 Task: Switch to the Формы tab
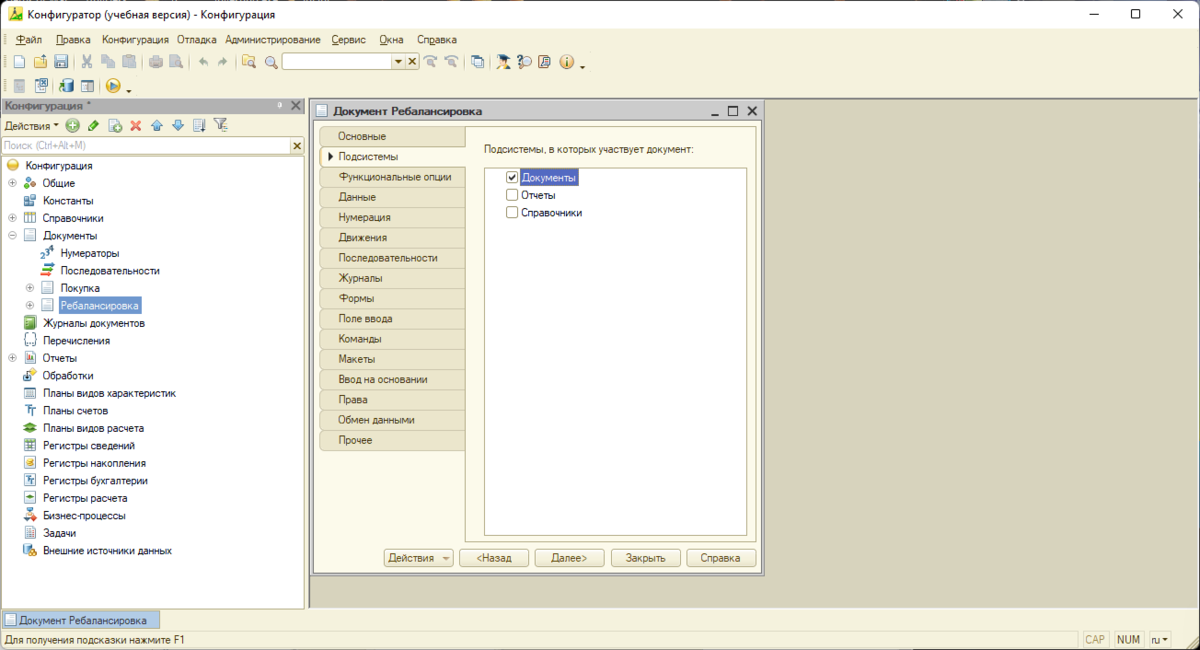(392, 299)
